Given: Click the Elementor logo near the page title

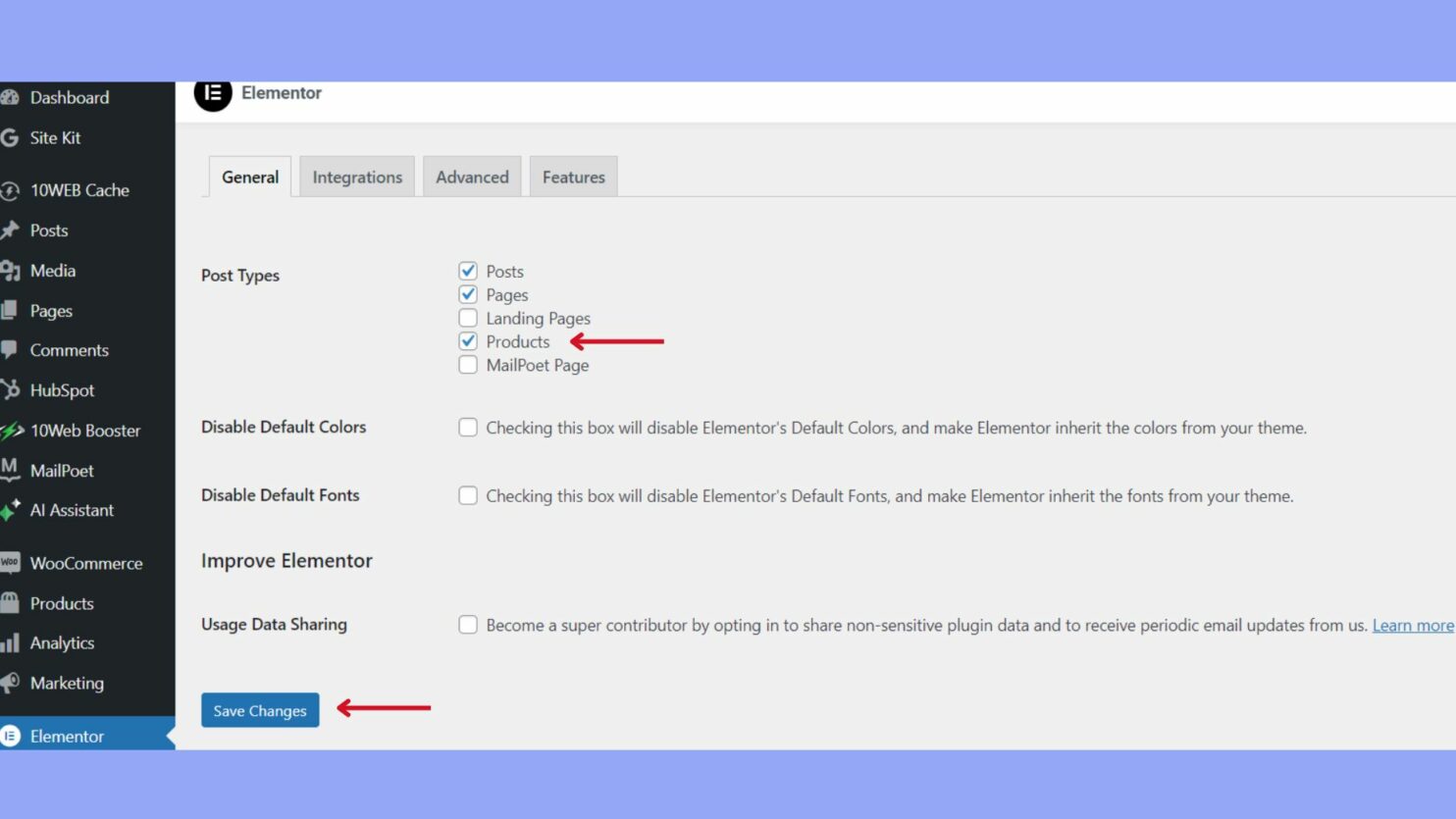Looking at the screenshot, I should coord(213,96).
